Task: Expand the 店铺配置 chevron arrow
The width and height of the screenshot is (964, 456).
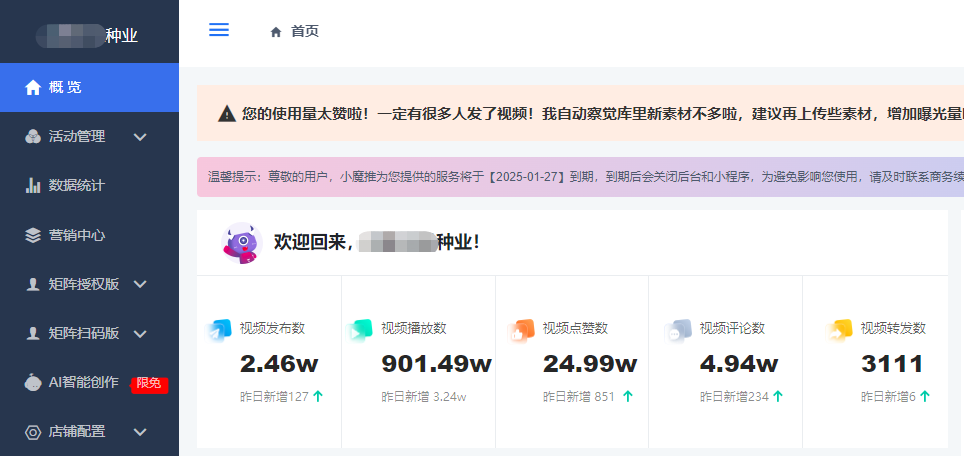Action: (140, 432)
